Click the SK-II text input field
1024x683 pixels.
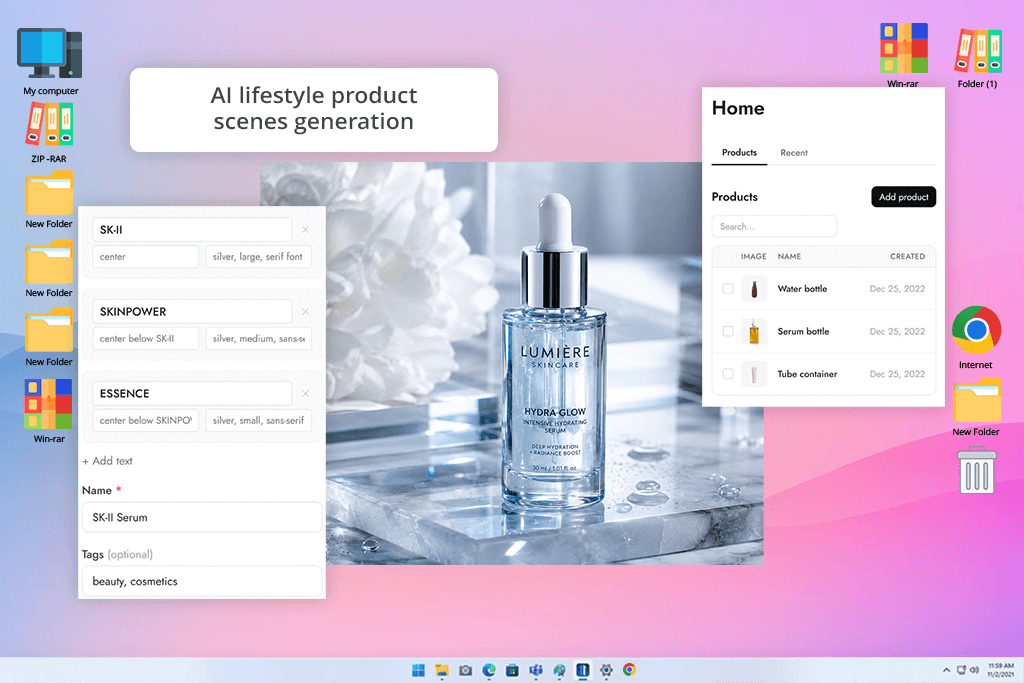click(x=192, y=230)
